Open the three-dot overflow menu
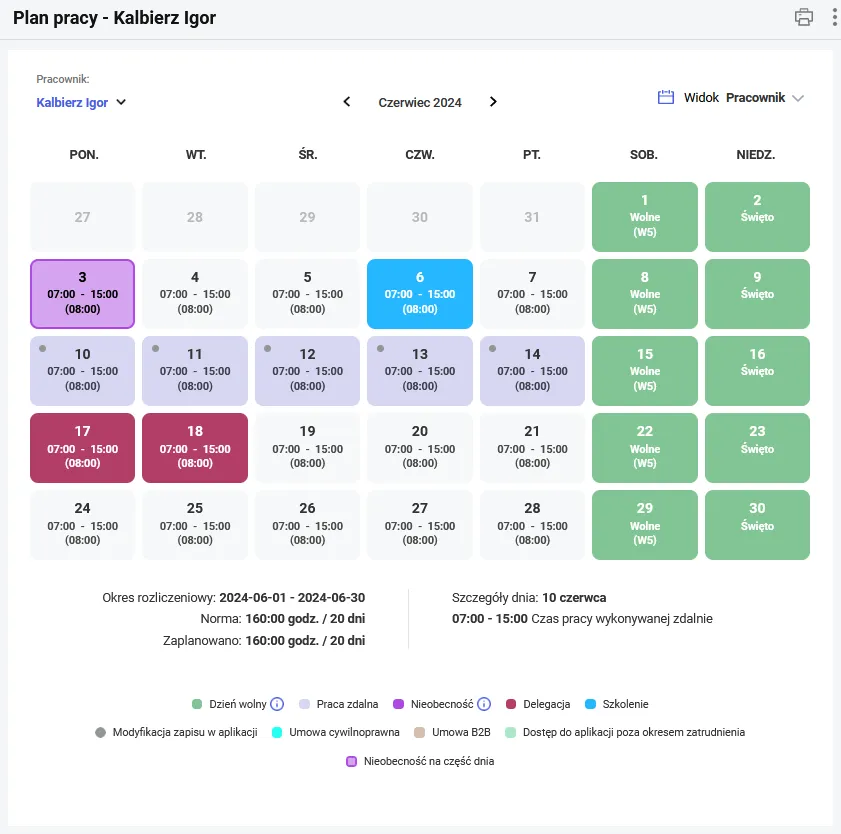 (834, 17)
